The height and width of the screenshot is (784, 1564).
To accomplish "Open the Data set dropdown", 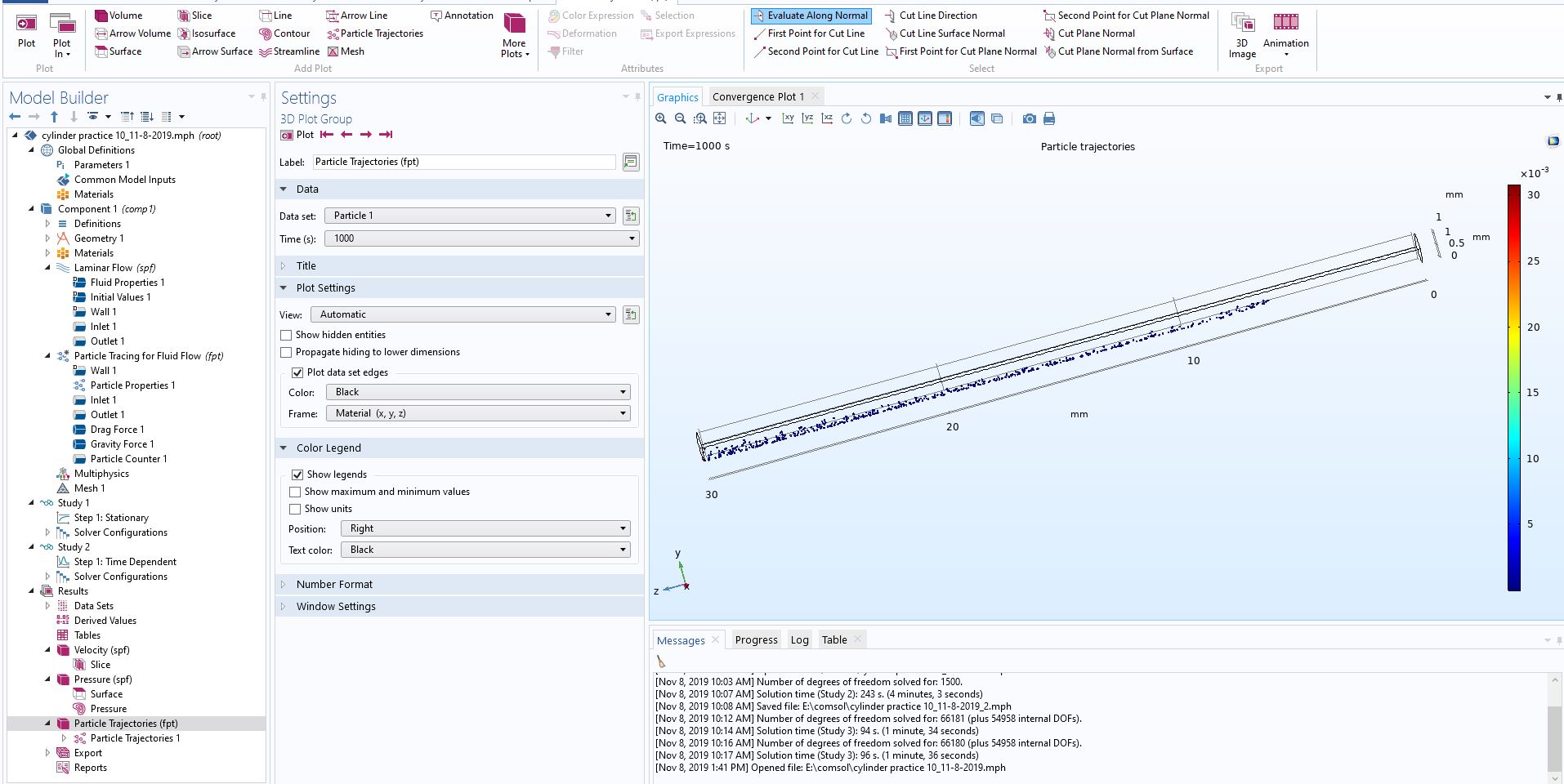I will coord(470,216).
